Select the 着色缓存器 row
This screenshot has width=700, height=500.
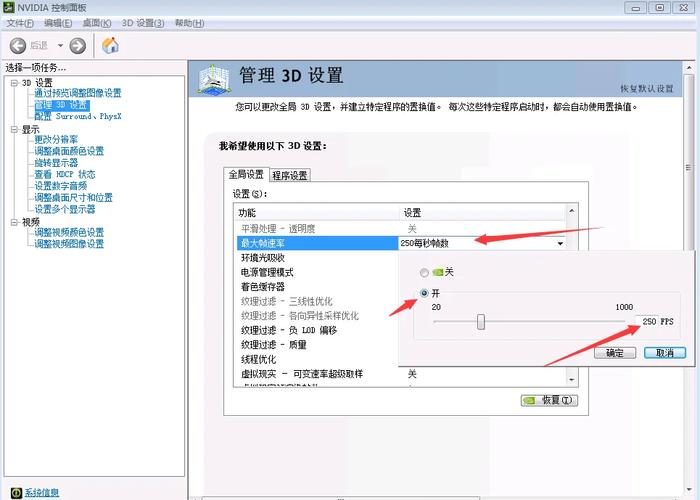point(317,287)
